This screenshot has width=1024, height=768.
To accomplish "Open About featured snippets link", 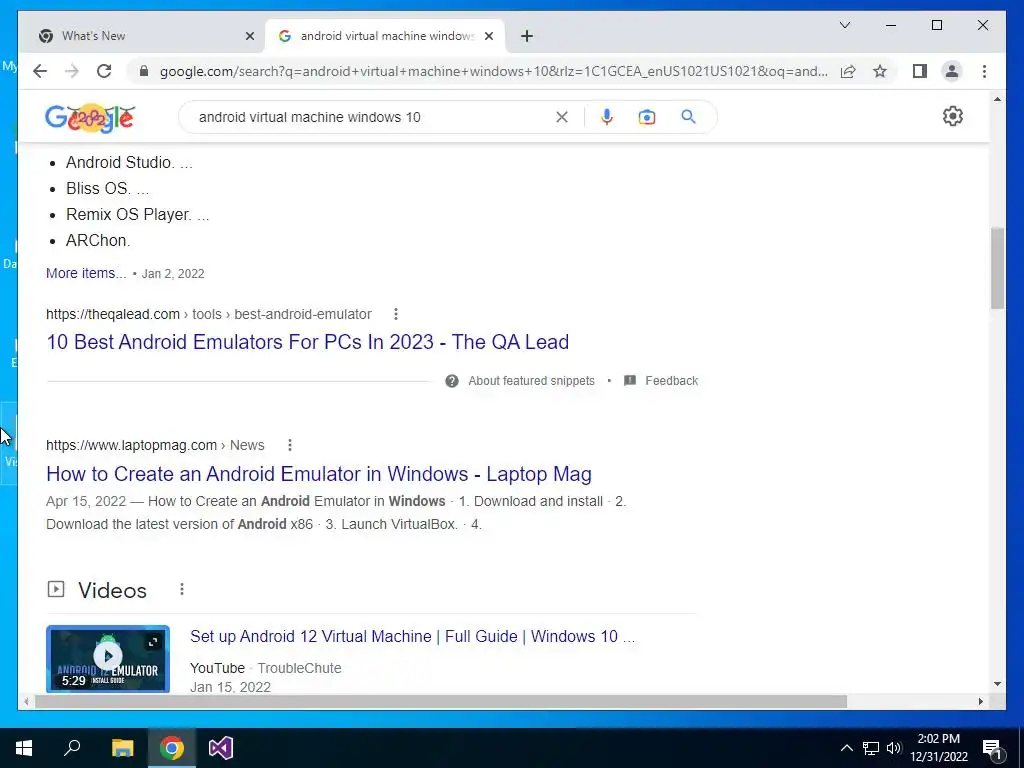I will (531, 381).
